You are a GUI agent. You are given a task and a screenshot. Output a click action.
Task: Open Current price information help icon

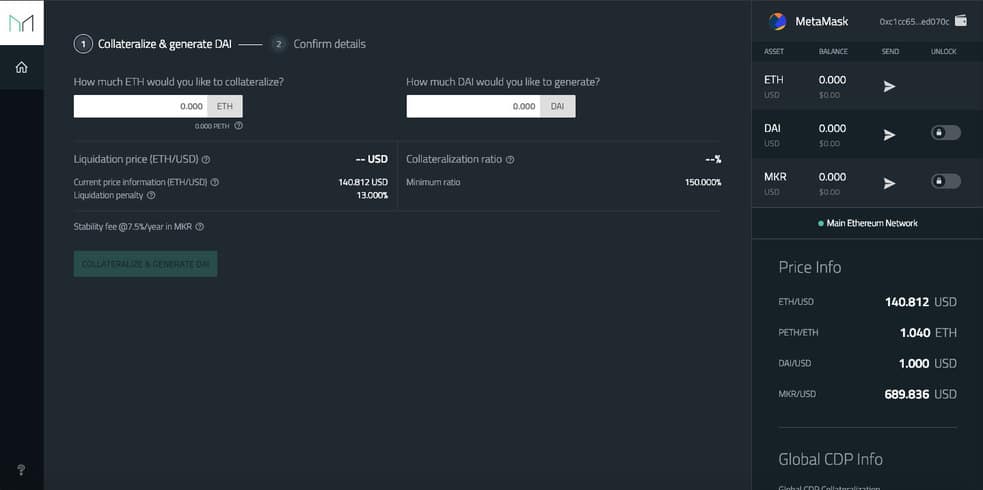tap(214, 182)
